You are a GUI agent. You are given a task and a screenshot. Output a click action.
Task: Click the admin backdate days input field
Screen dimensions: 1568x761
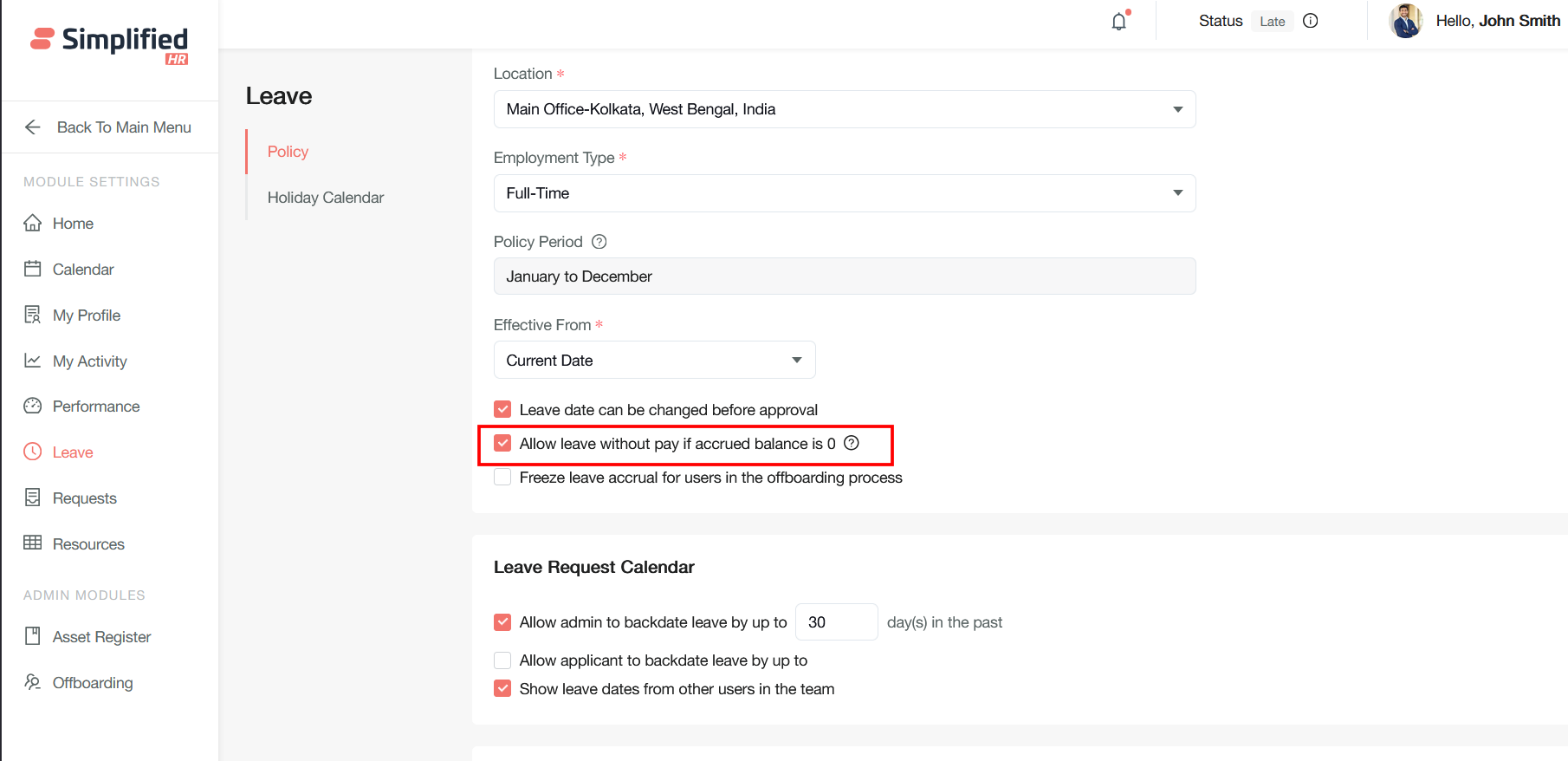click(x=836, y=622)
